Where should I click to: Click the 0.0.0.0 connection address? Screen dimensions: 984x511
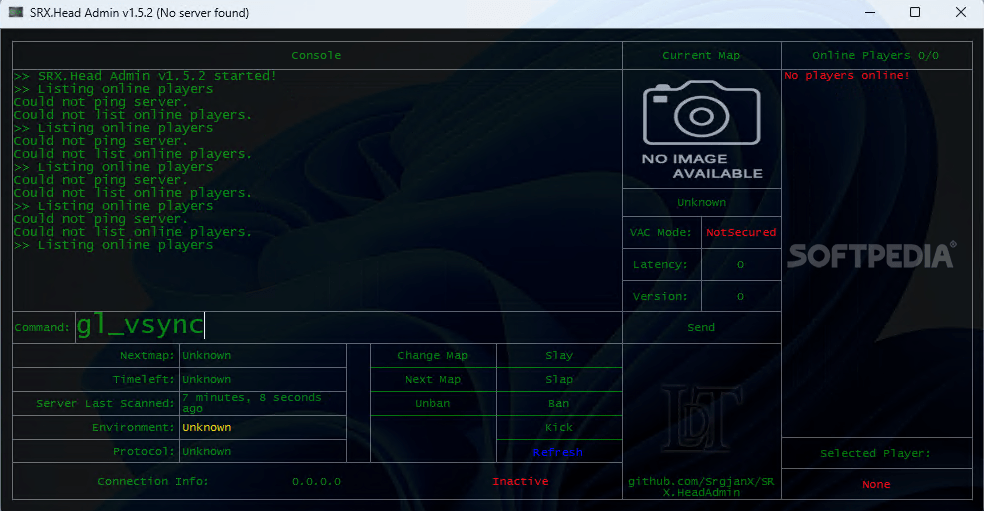coord(316,481)
